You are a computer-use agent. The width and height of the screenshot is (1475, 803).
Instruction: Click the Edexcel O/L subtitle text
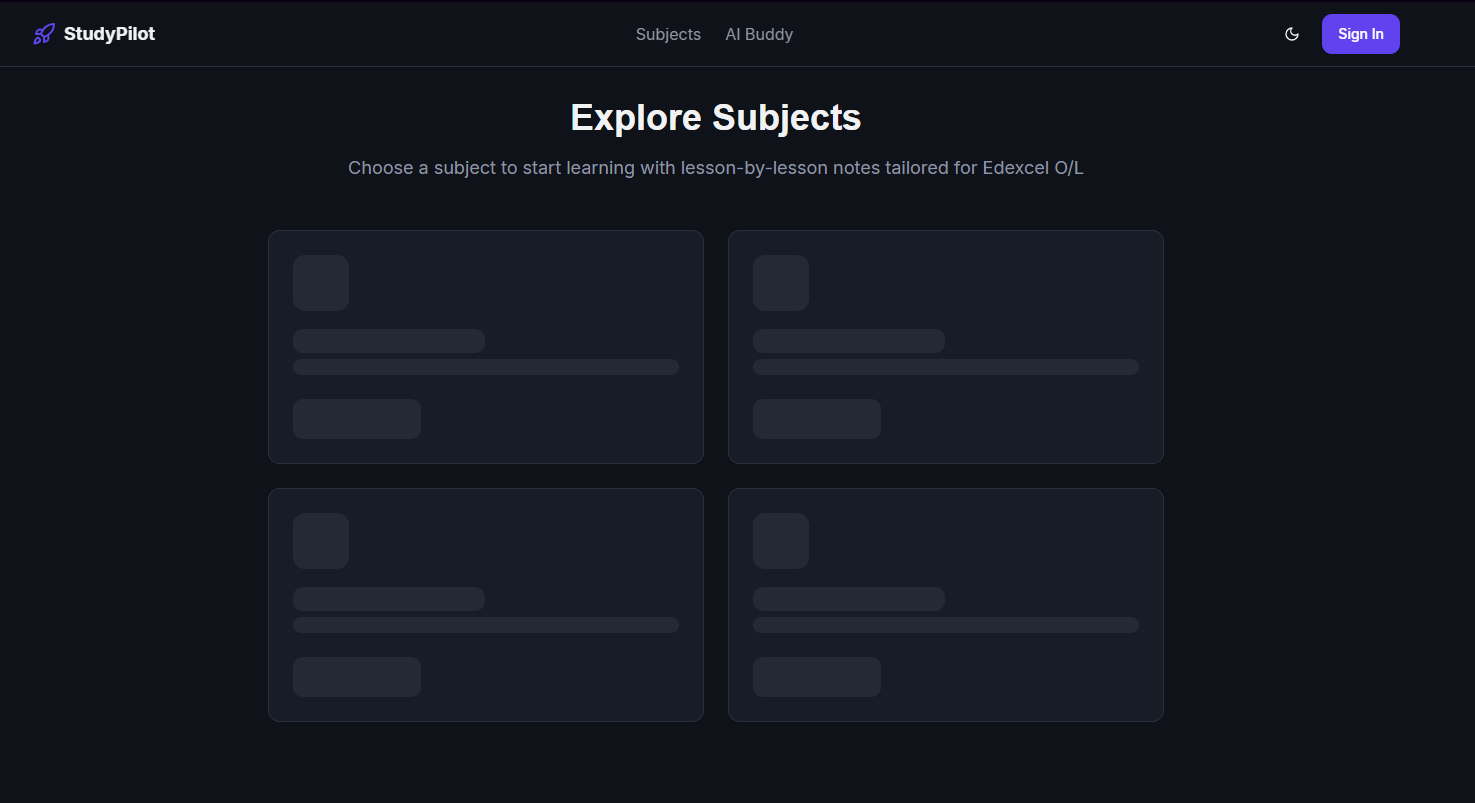pyautogui.click(x=716, y=168)
